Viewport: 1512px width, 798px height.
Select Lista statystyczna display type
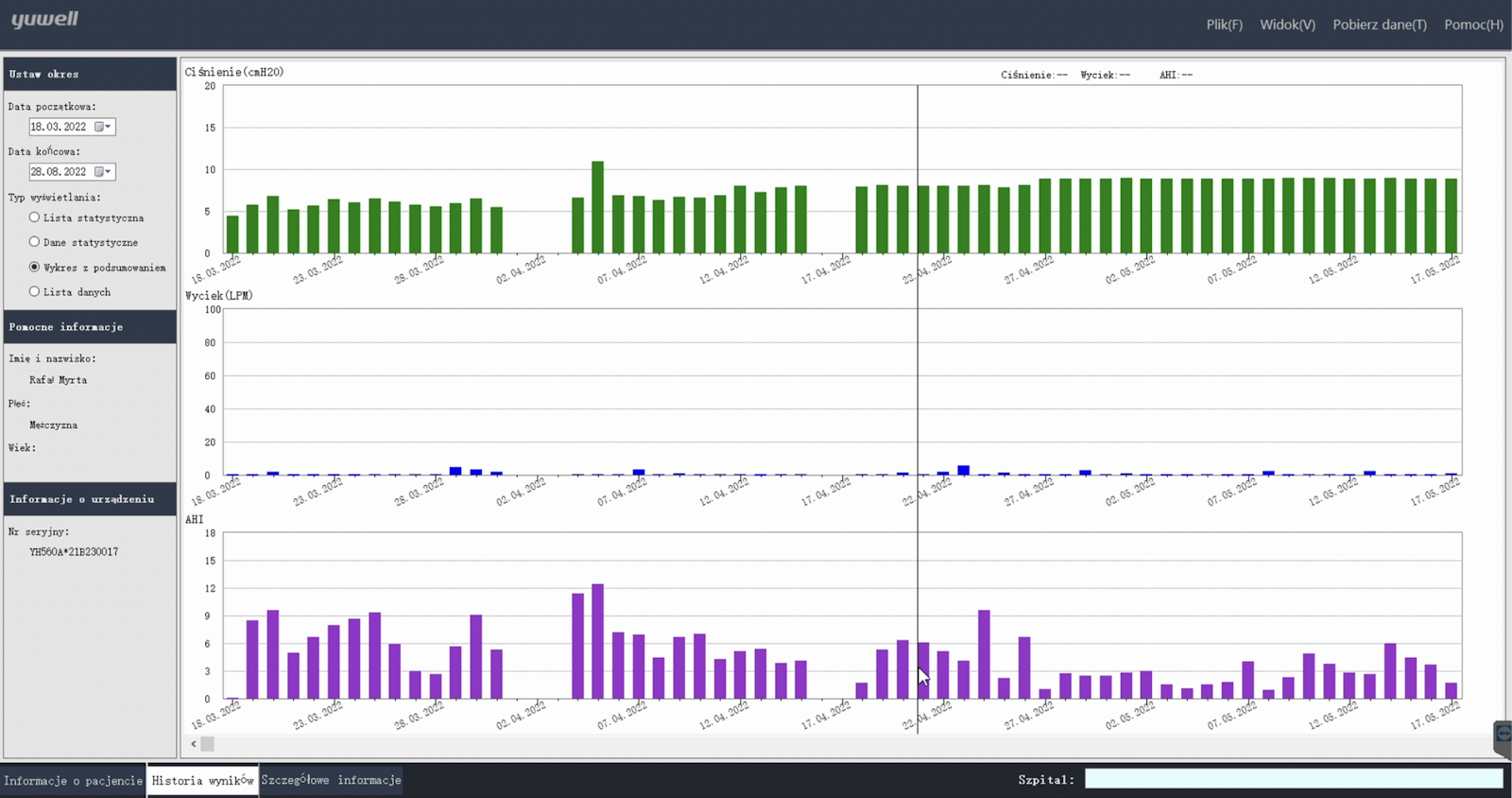[35, 217]
